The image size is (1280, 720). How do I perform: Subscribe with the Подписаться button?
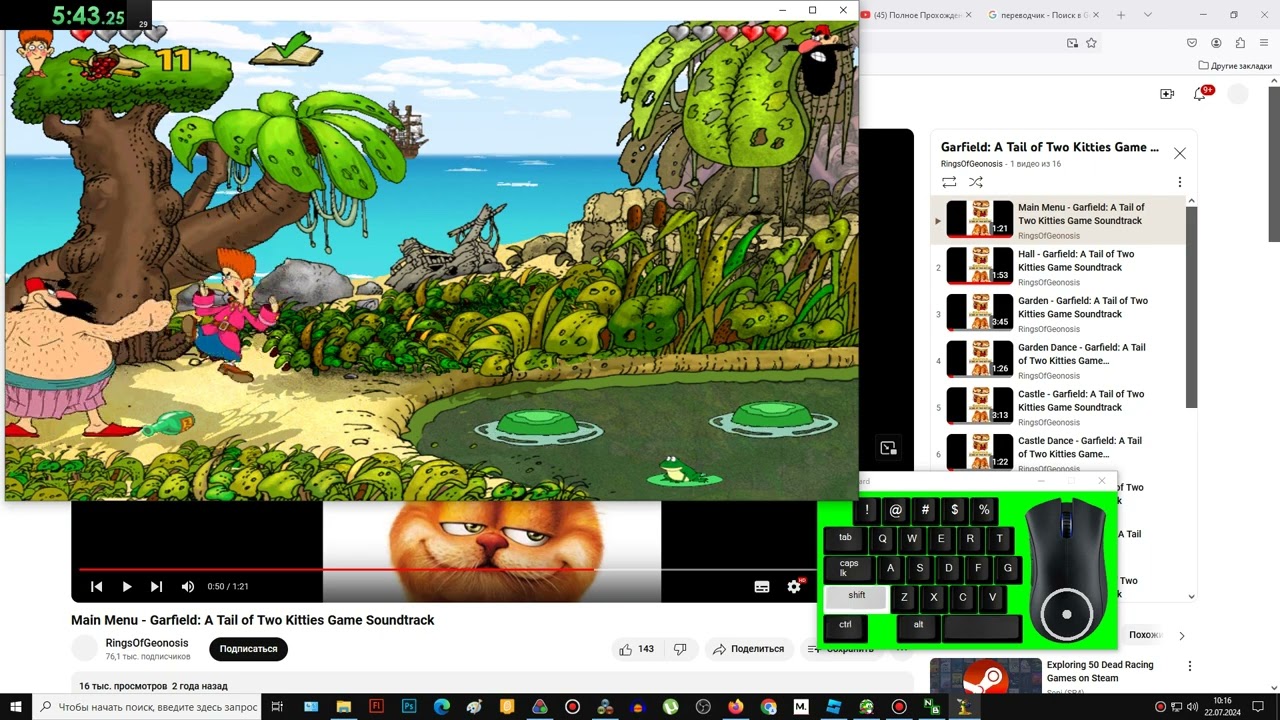click(248, 649)
